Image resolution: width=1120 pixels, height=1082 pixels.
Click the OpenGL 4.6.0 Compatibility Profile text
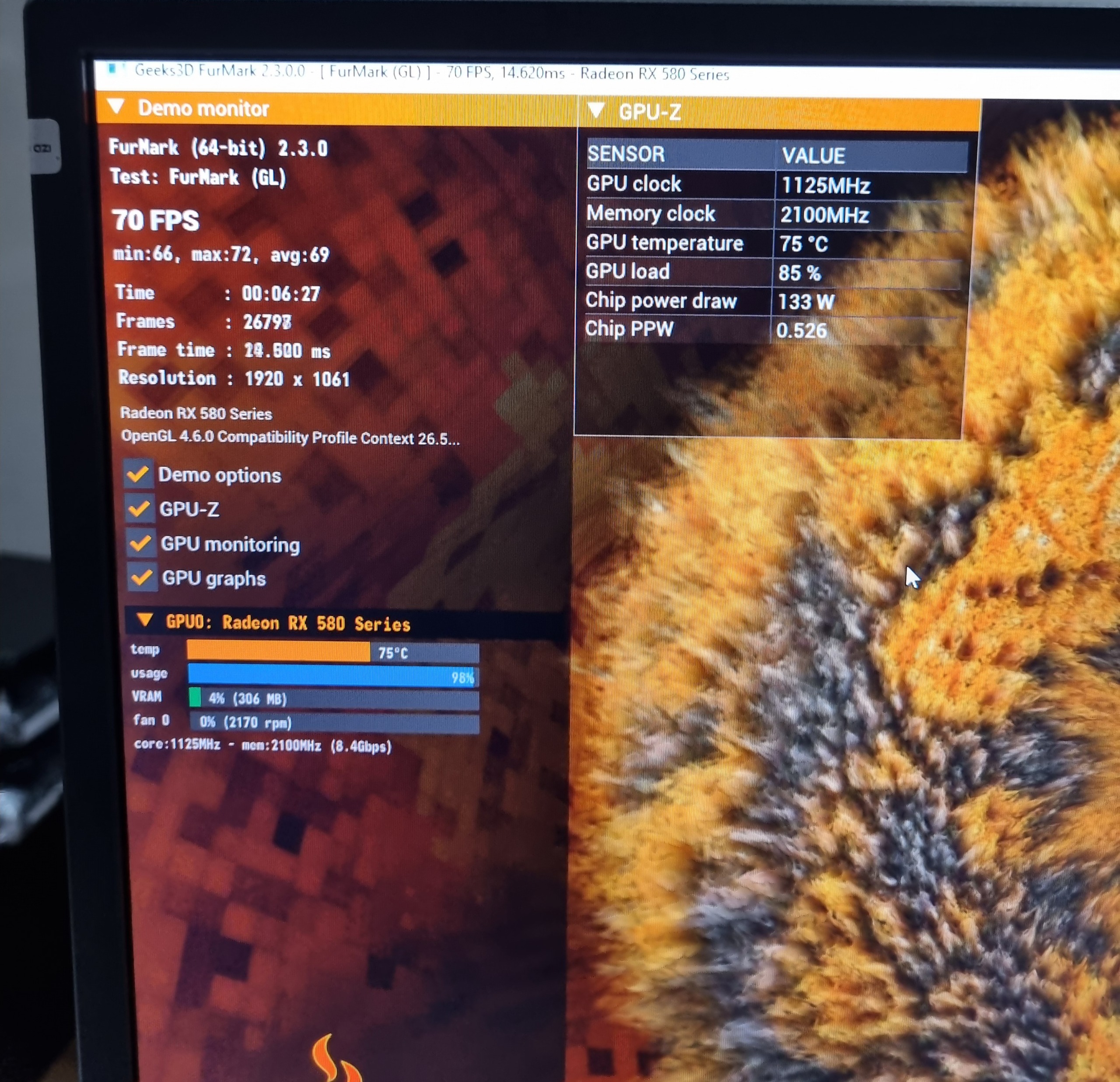tap(290, 438)
